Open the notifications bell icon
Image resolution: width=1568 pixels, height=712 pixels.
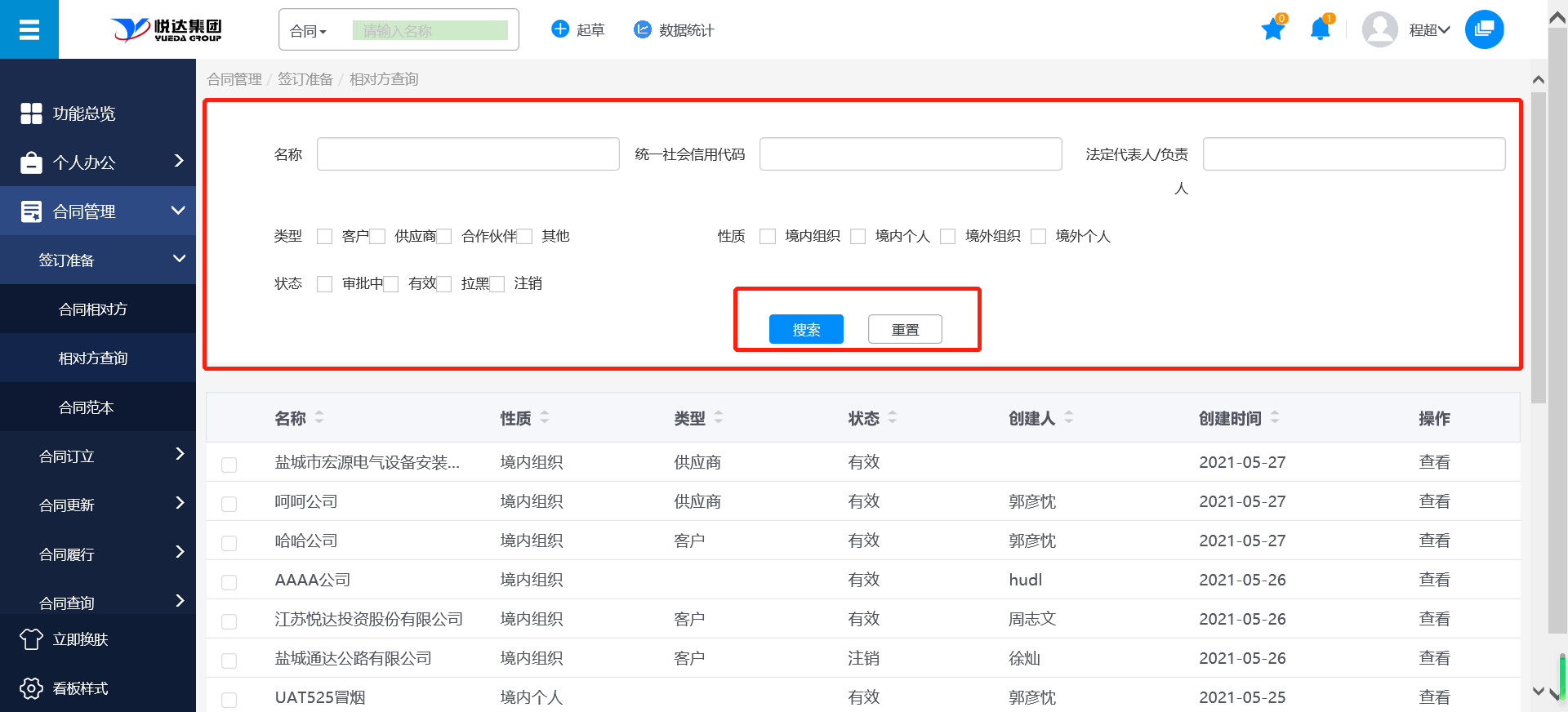click(x=1320, y=30)
